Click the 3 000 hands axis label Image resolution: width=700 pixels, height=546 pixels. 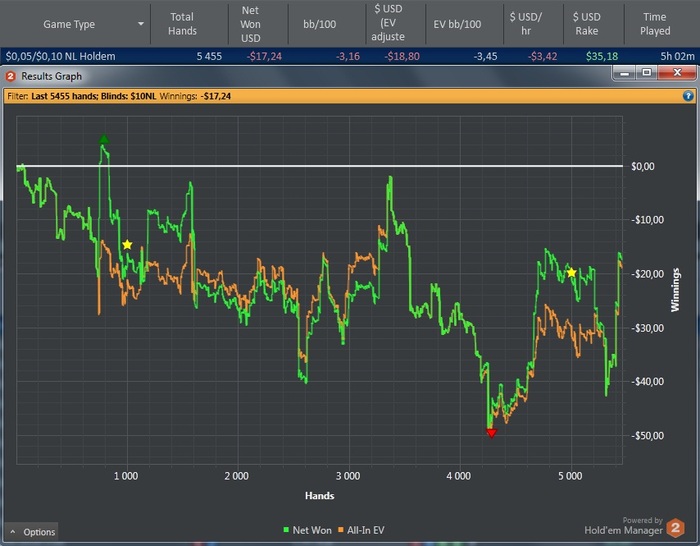coord(348,476)
